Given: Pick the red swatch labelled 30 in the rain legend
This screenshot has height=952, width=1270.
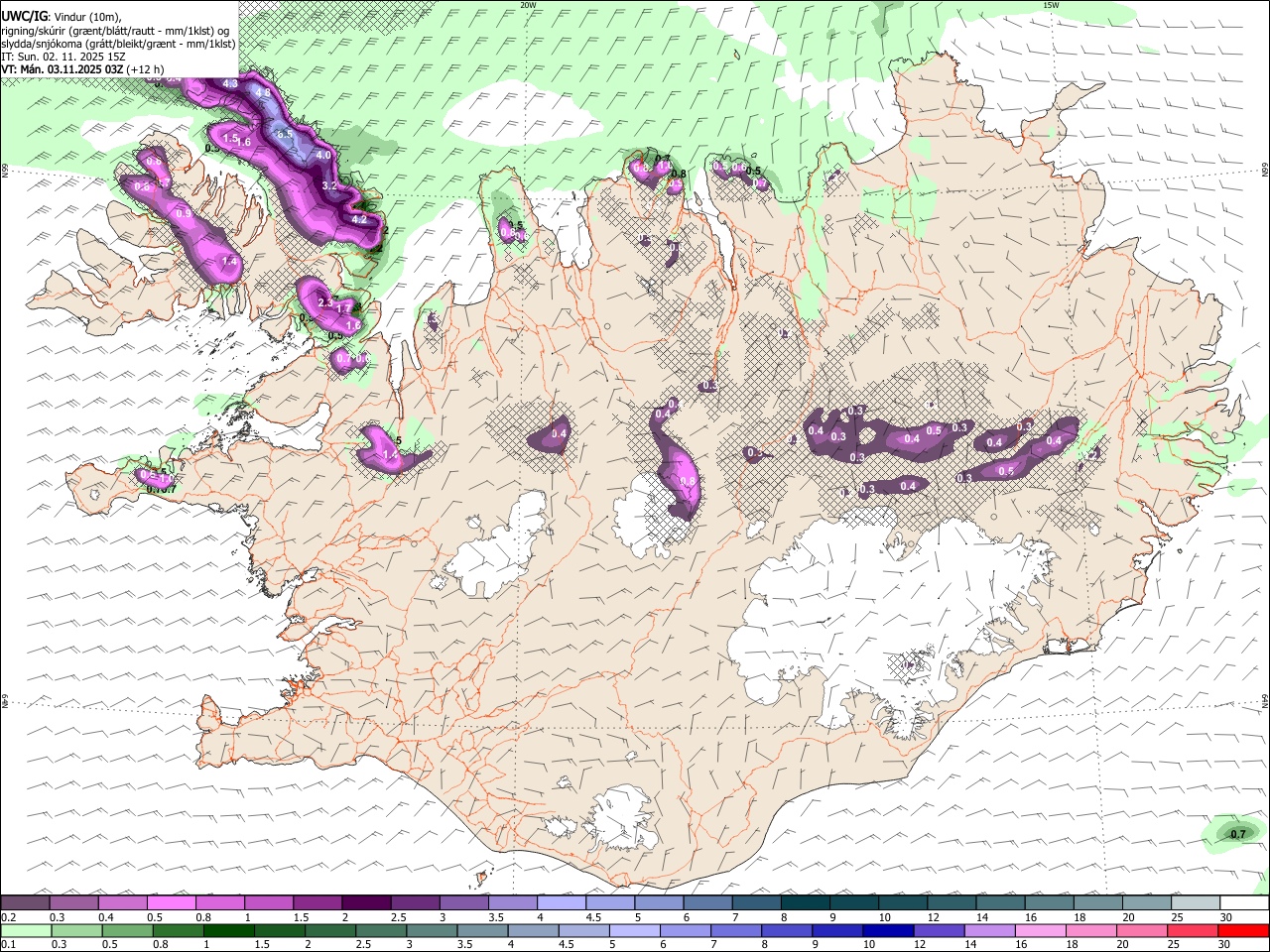Looking at the screenshot, I should (x=1243, y=931).
